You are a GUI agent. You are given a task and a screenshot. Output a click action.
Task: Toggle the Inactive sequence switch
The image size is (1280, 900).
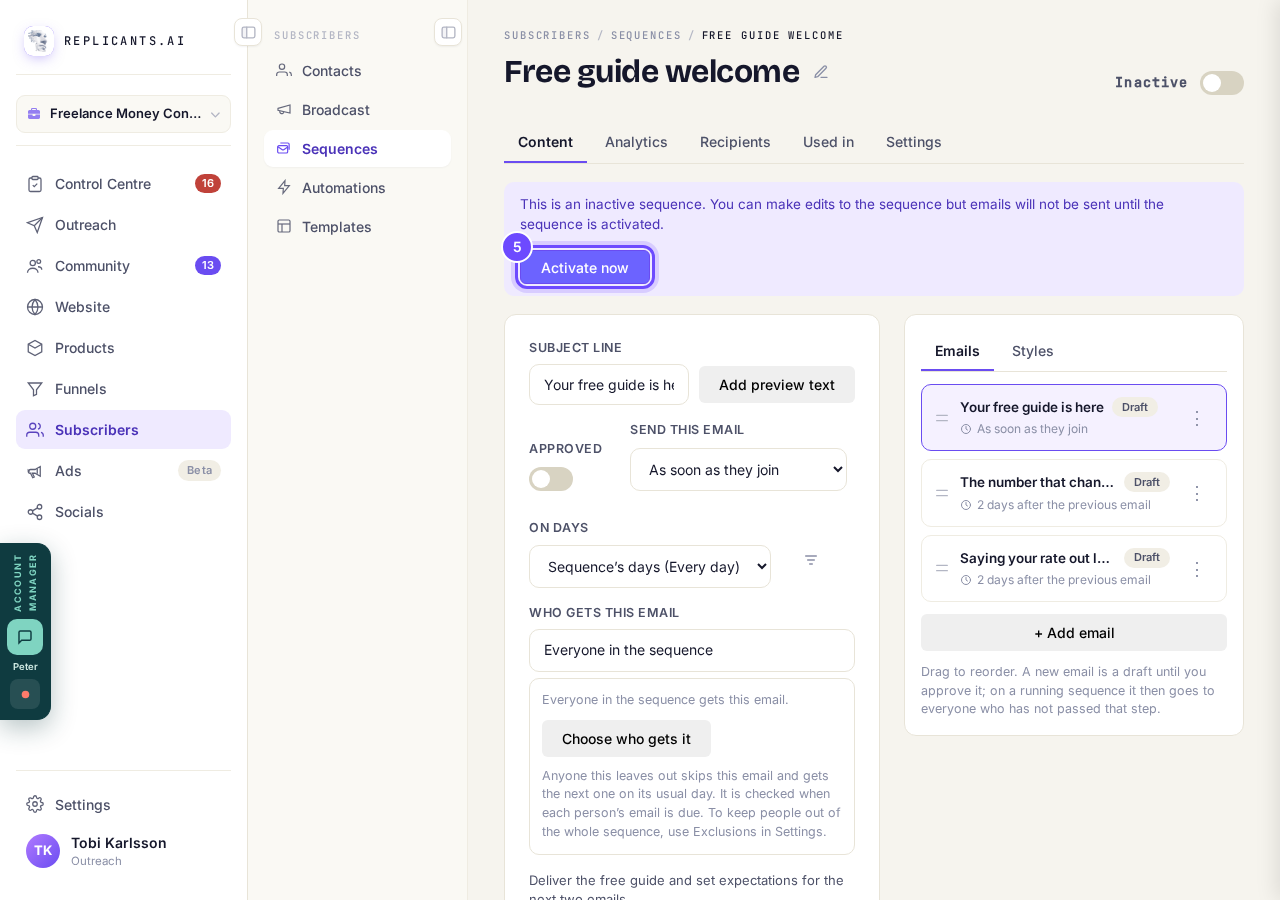[1222, 83]
